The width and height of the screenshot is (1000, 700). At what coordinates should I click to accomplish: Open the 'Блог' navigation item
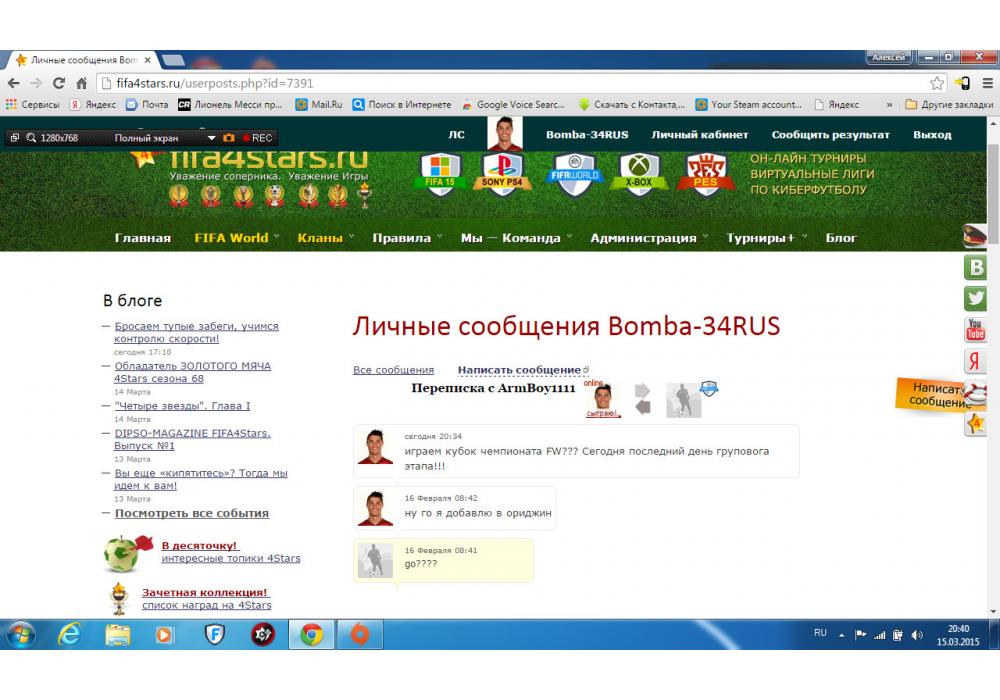[x=841, y=238]
